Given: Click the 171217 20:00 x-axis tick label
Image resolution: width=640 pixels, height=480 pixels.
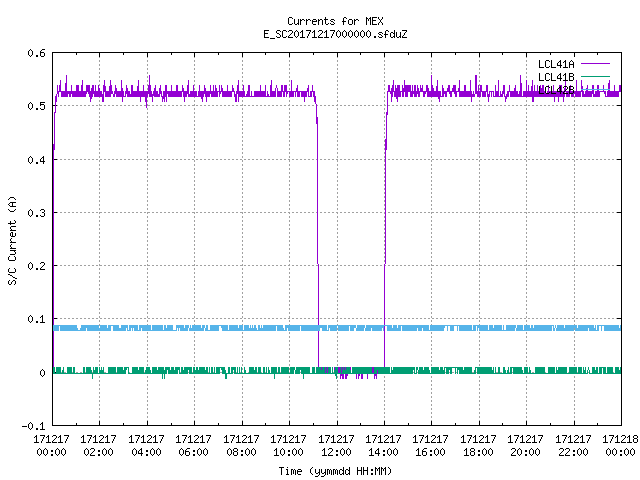Looking at the screenshot, I should click(x=526, y=446).
